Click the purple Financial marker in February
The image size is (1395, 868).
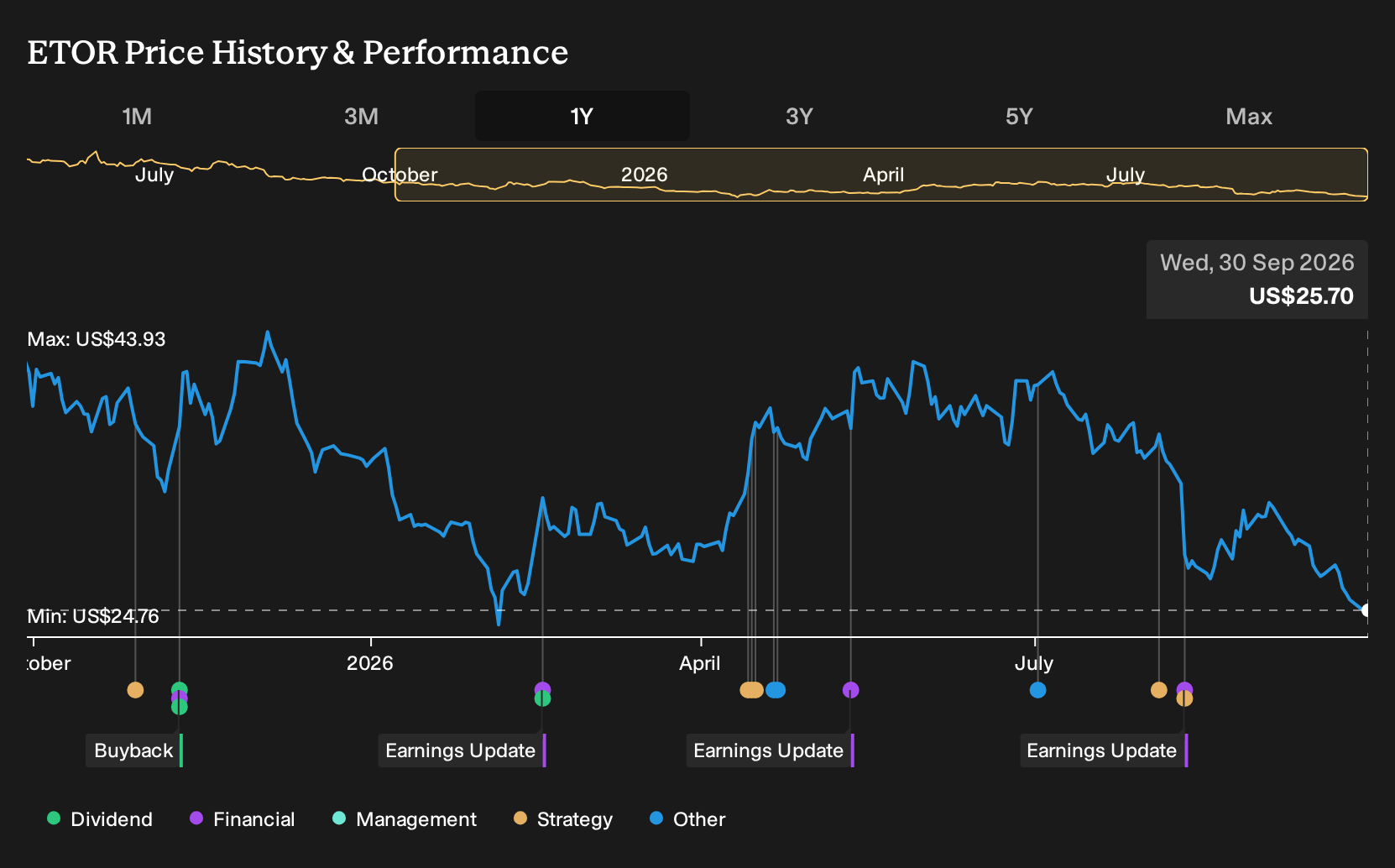tap(542, 689)
